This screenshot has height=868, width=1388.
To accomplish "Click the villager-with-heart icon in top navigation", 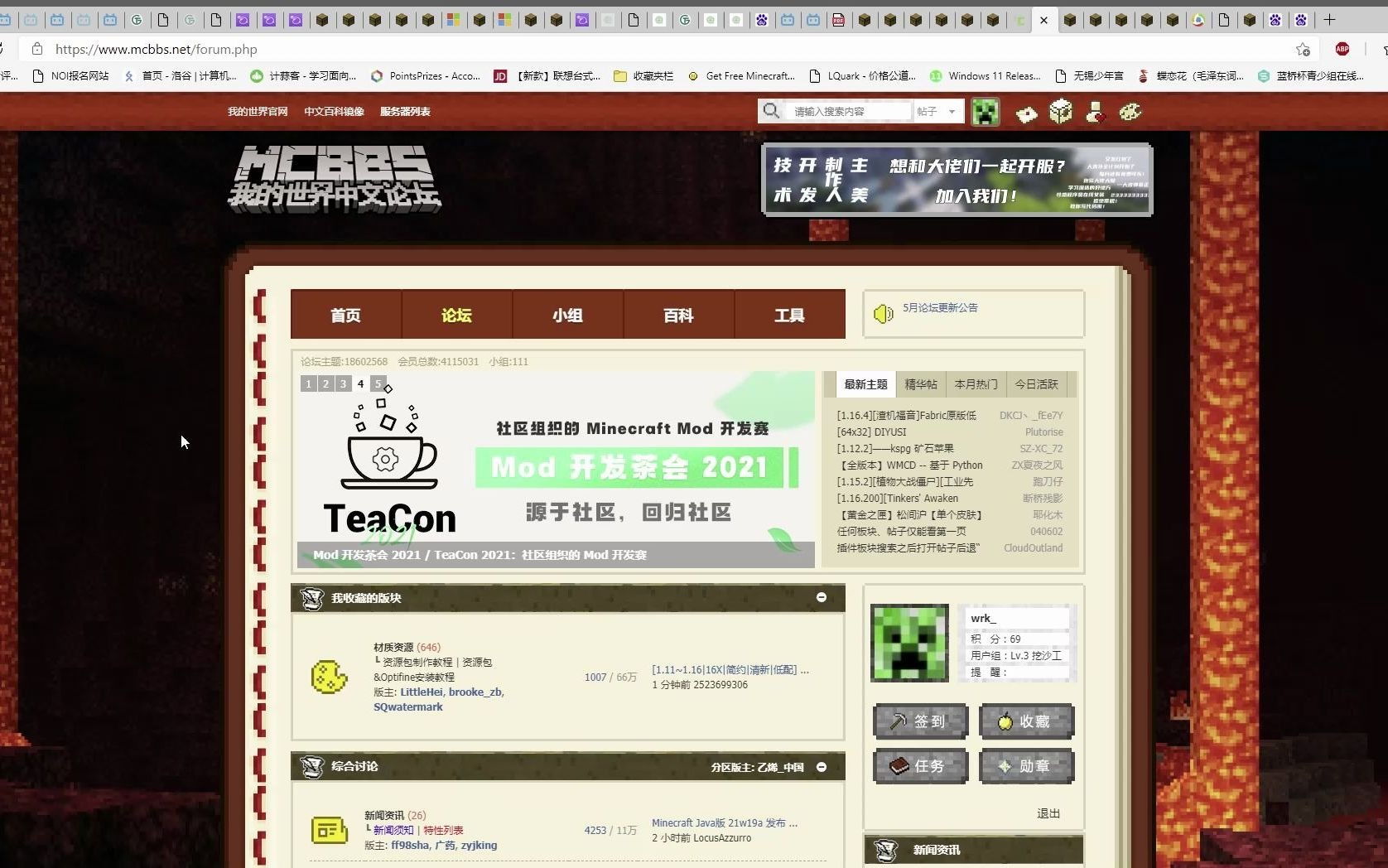I will [x=1095, y=112].
